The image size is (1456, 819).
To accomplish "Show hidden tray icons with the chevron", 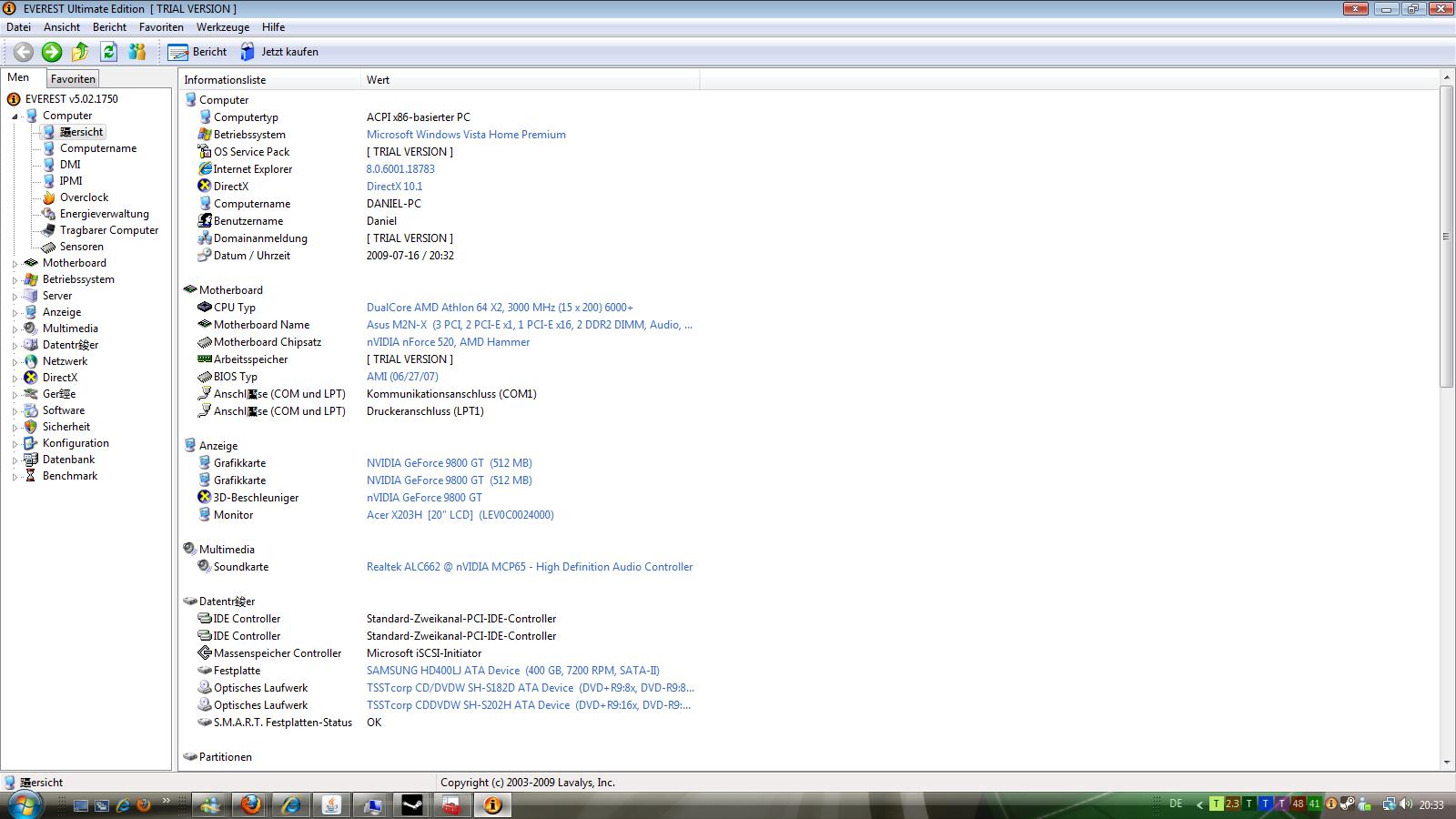I will click(1199, 804).
